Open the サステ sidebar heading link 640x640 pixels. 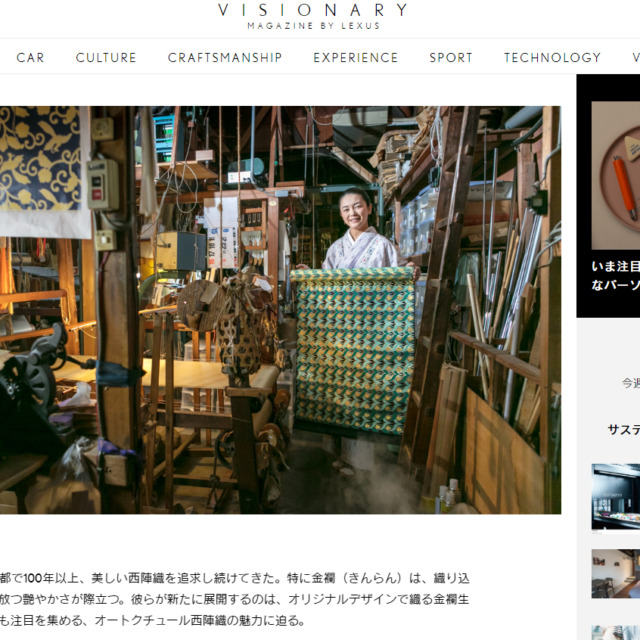click(x=624, y=429)
